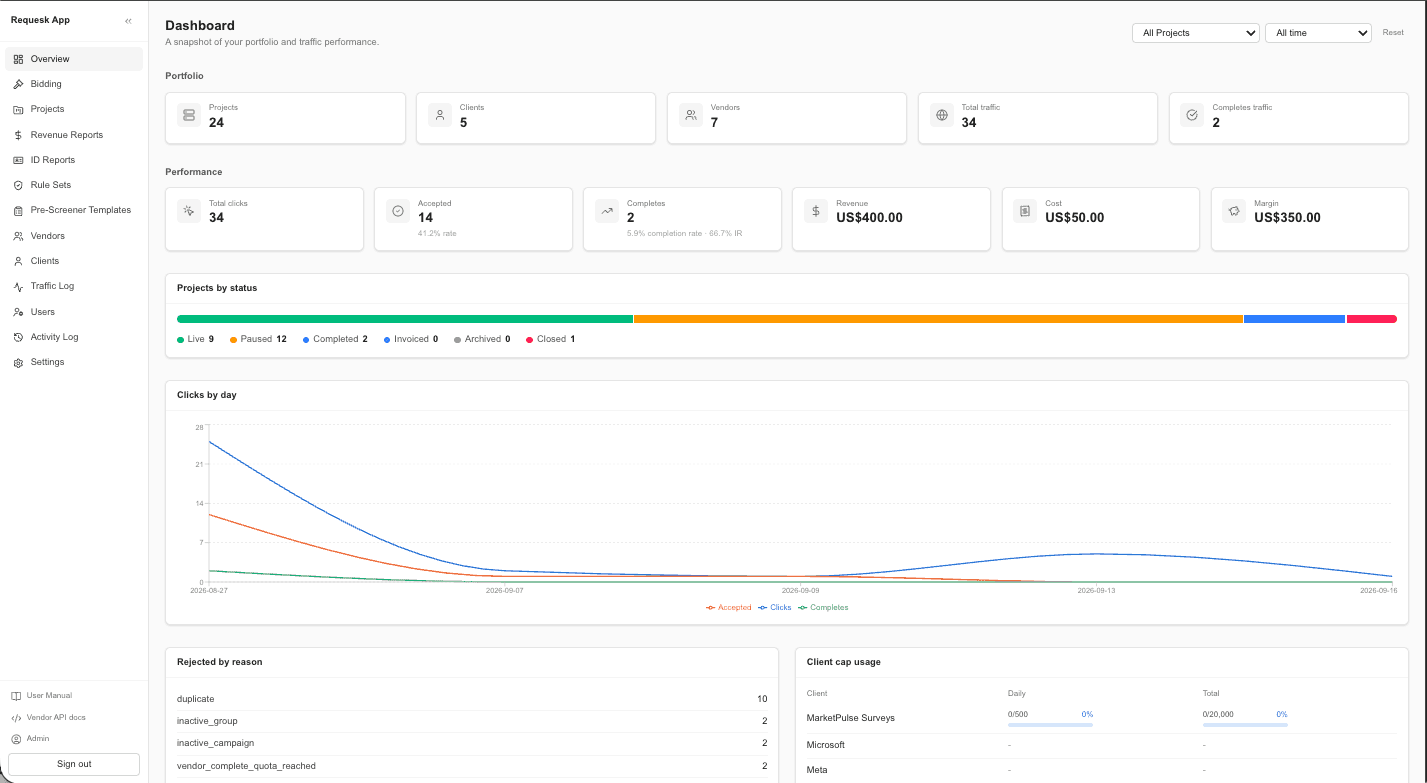1427x783 pixels.
Task: Click the Activity Log history icon
Action: click(18, 337)
